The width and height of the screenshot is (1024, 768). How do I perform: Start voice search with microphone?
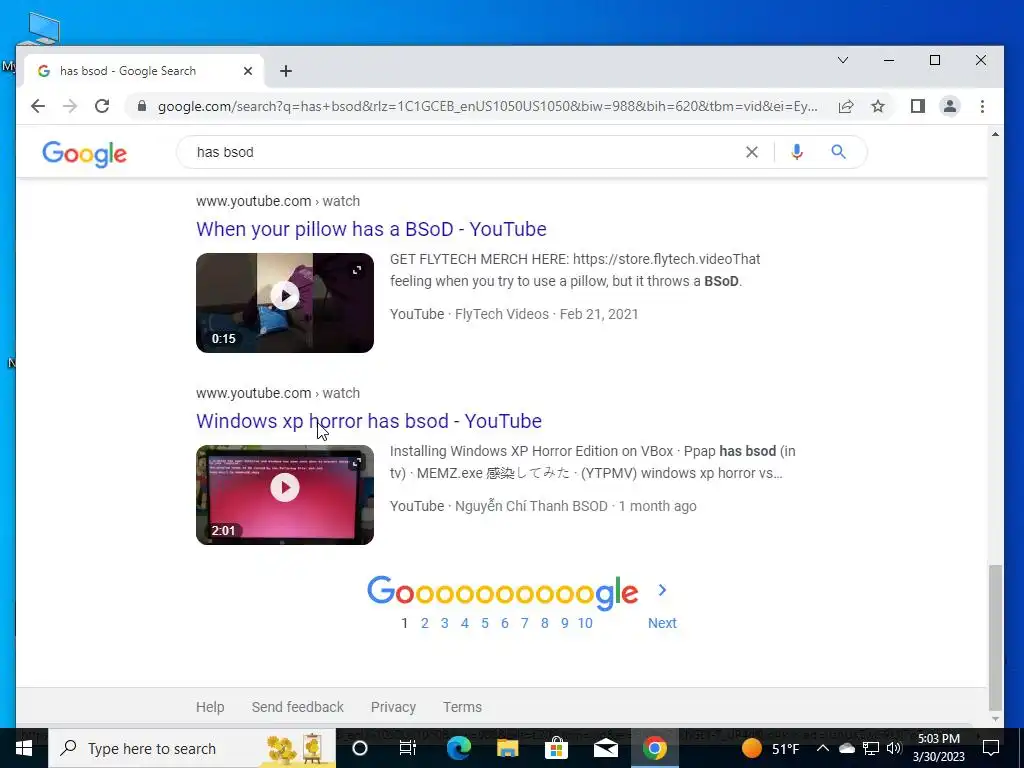pyautogui.click(x=797, y=152)
